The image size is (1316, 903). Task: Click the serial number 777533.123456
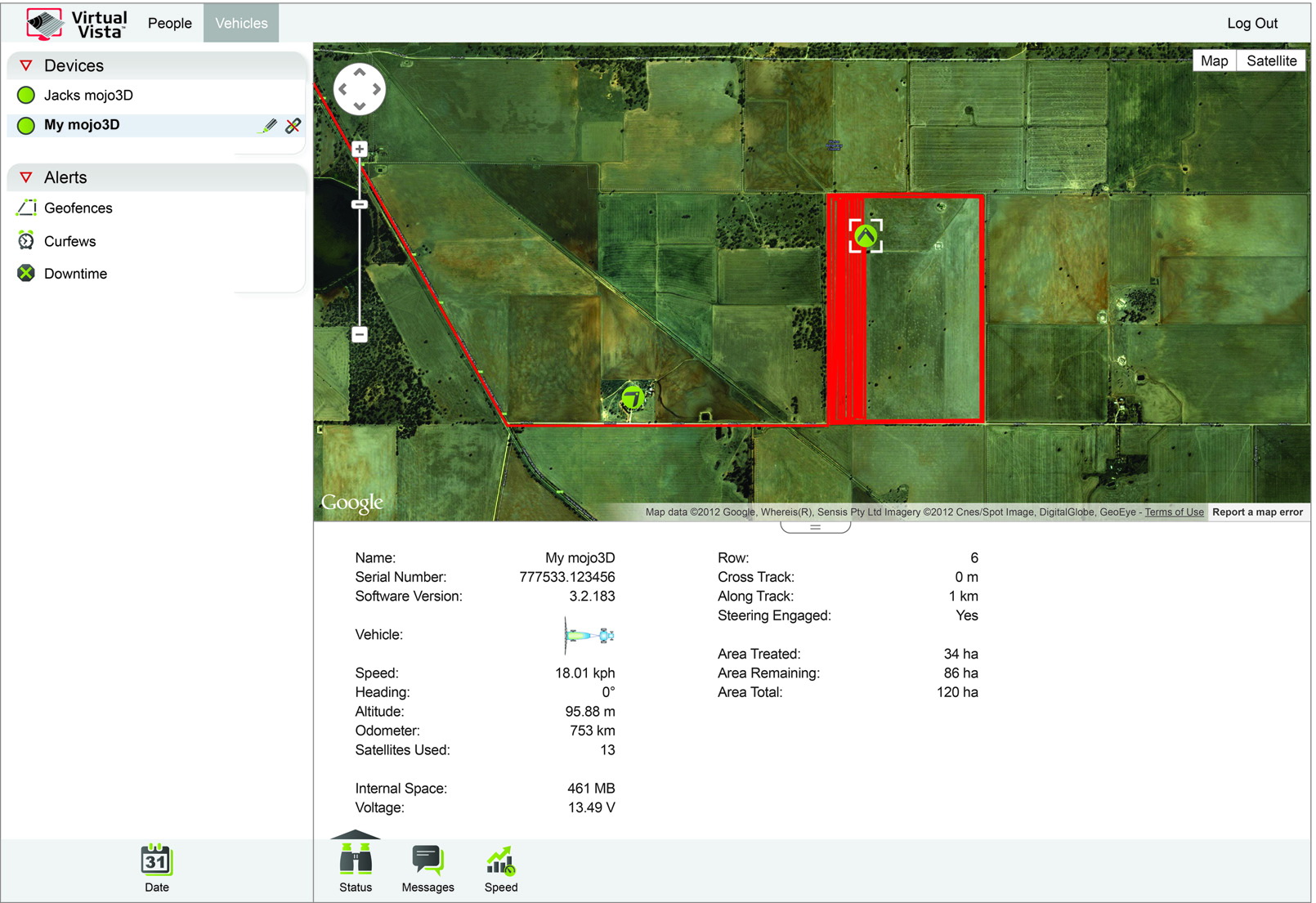[567, 577]
